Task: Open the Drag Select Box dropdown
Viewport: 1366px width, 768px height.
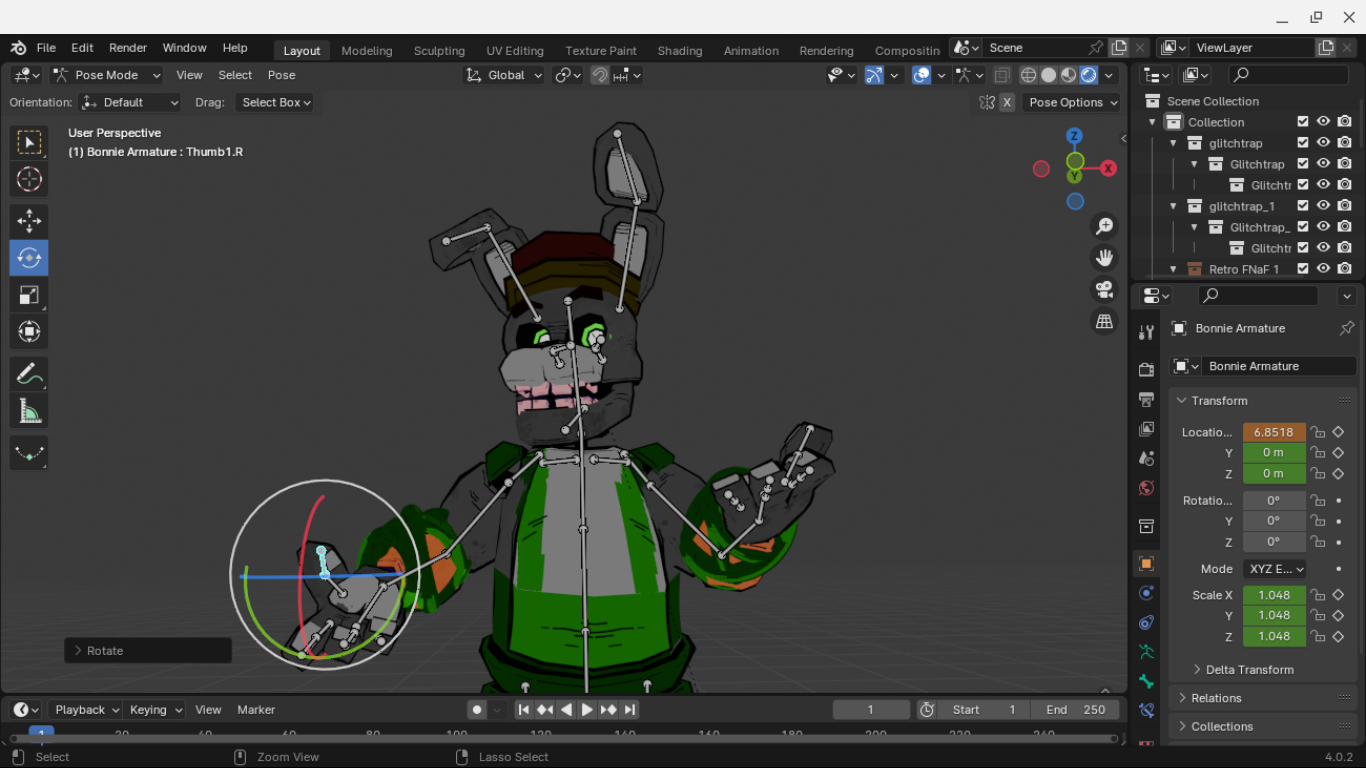Action: coord(275,102)
